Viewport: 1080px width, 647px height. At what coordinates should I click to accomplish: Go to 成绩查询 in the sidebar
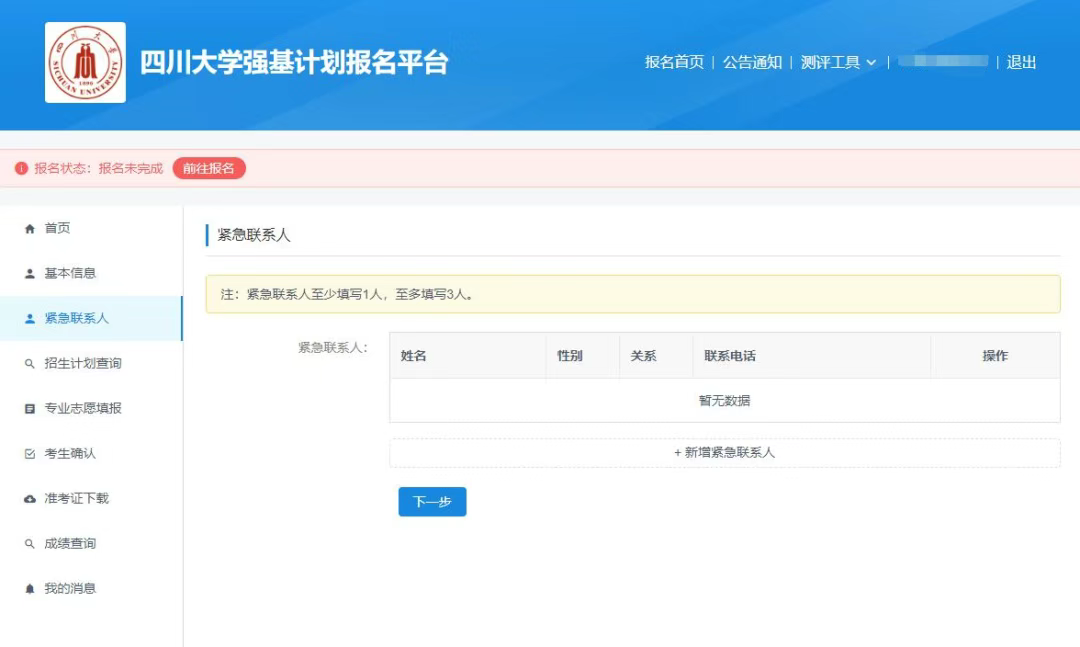tap(70, 544)
